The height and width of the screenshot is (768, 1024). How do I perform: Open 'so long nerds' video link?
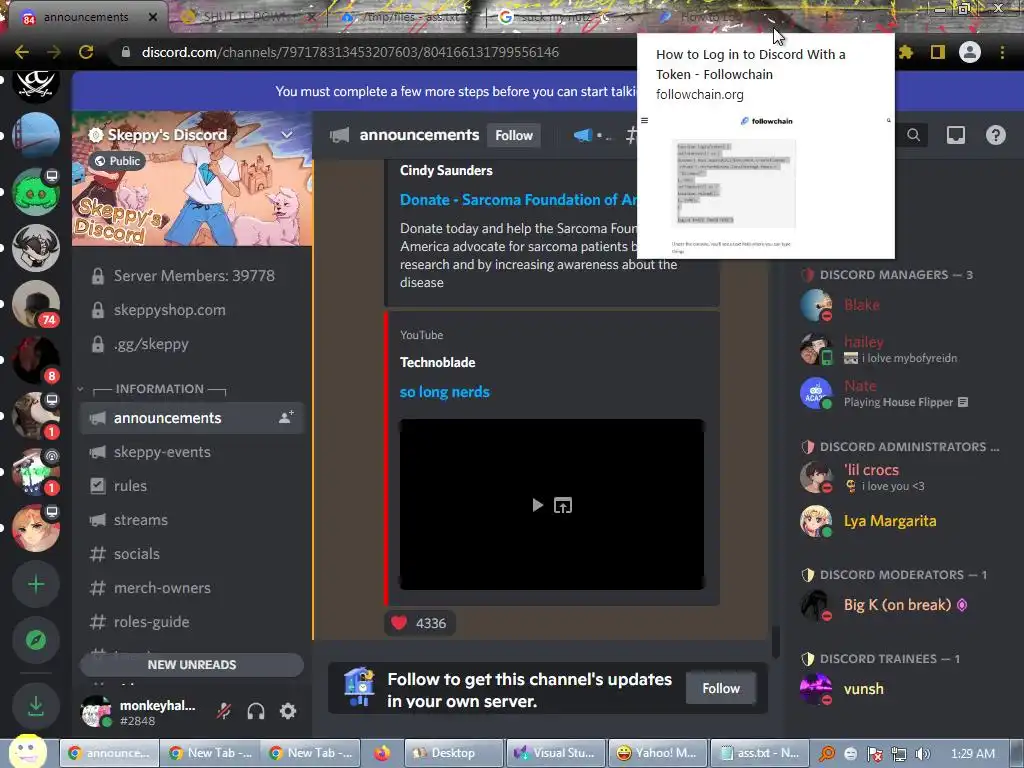(445, 392)
